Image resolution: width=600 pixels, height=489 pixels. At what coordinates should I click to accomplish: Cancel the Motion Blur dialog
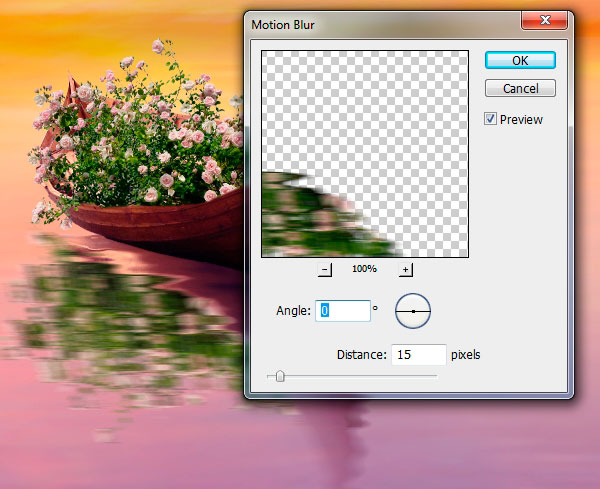[520, 88]
